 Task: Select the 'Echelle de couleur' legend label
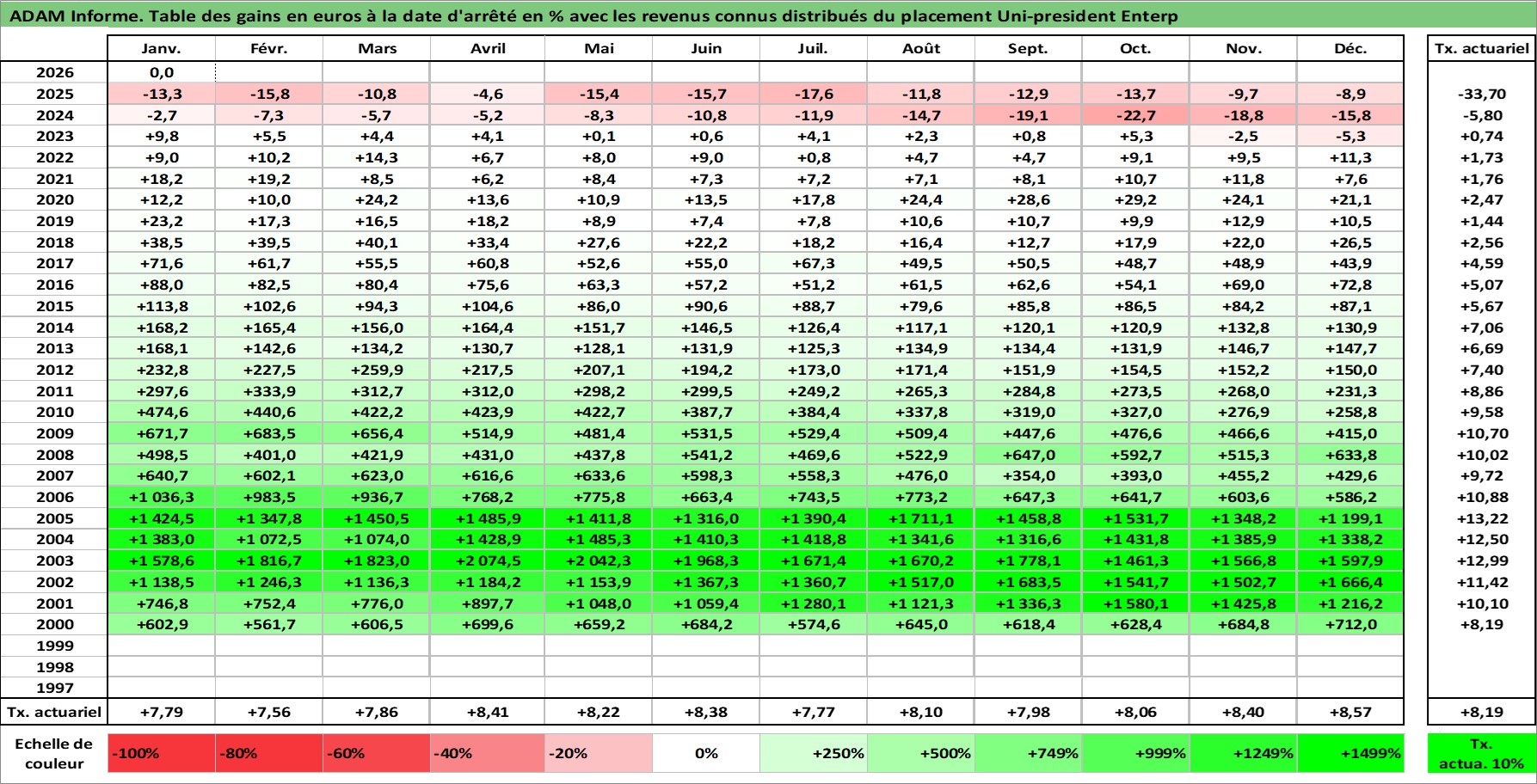point(54,753)
